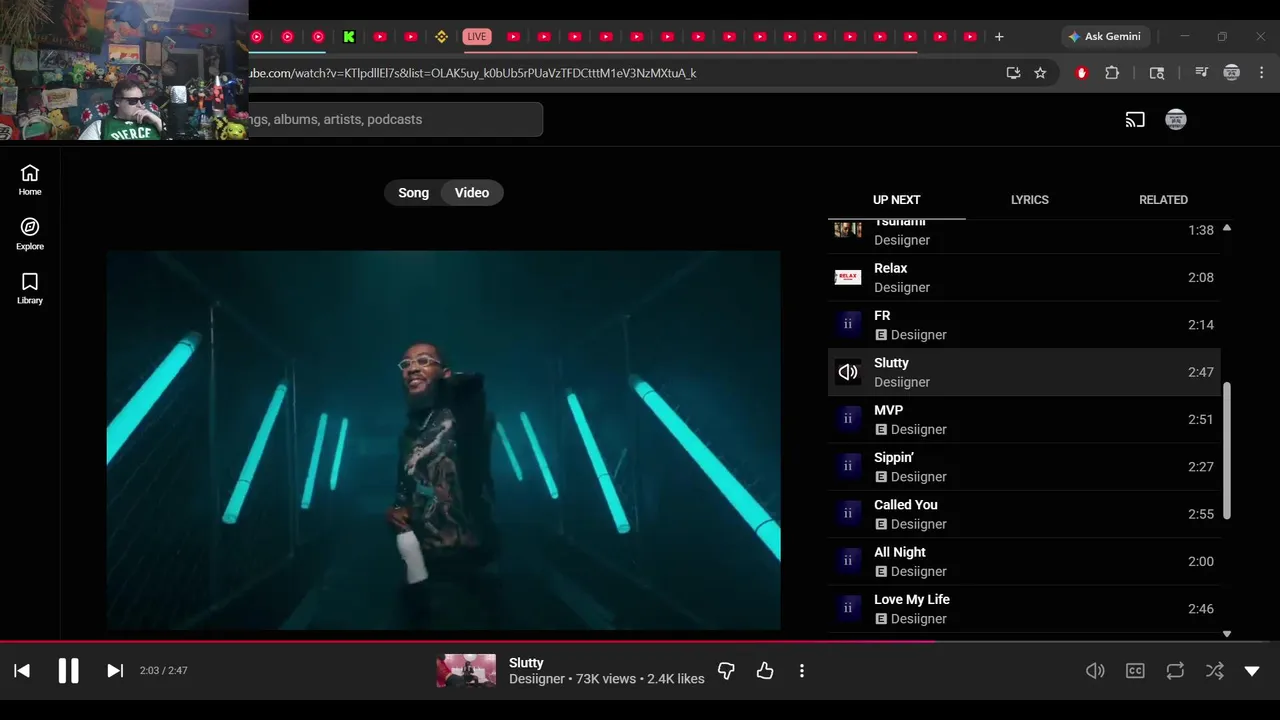Open Home in the sidebar
Viewport: 1280px width, 720px height.
point(30,180)
